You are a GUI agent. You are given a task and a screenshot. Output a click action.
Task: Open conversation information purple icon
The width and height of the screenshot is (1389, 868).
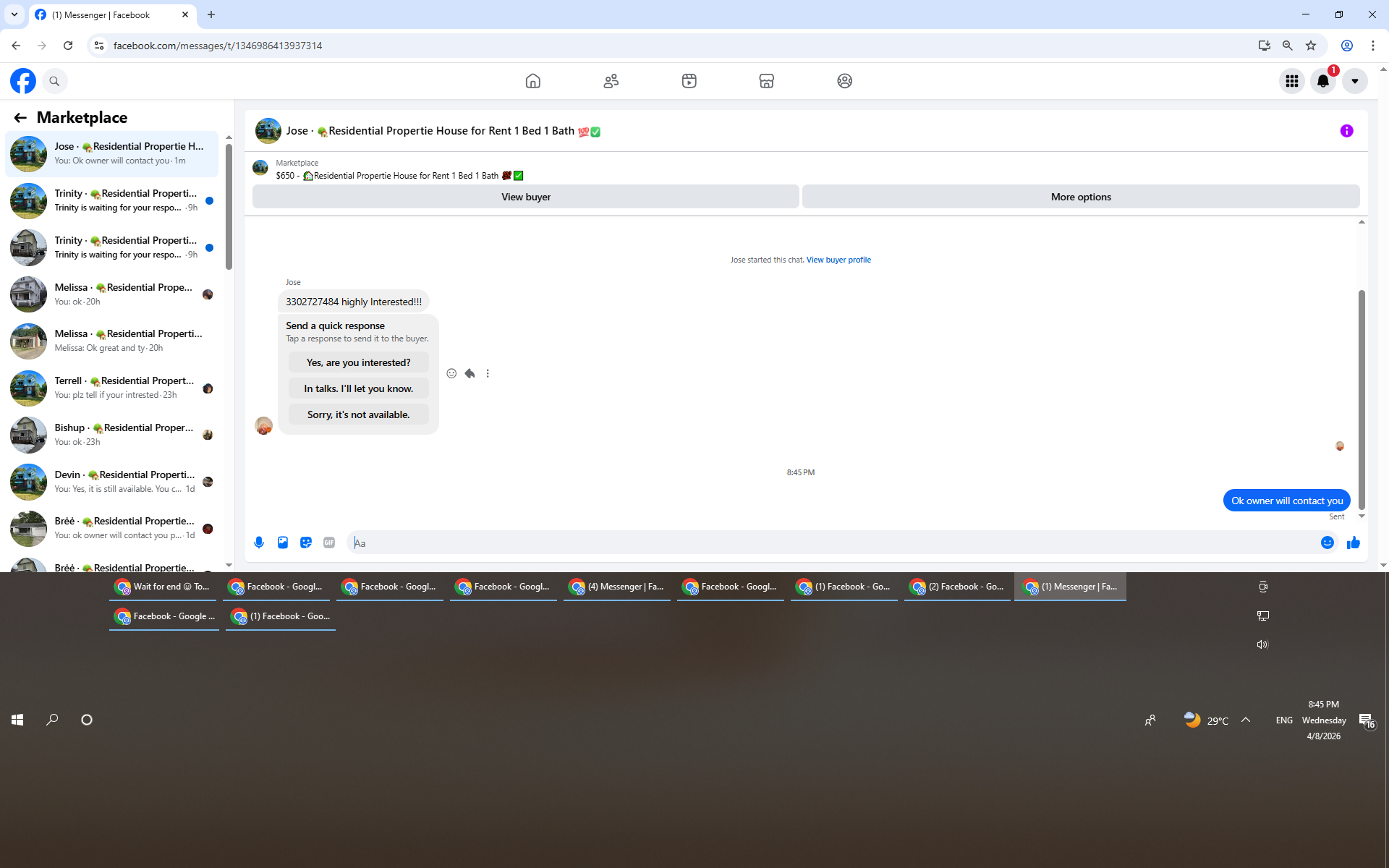1346,131
